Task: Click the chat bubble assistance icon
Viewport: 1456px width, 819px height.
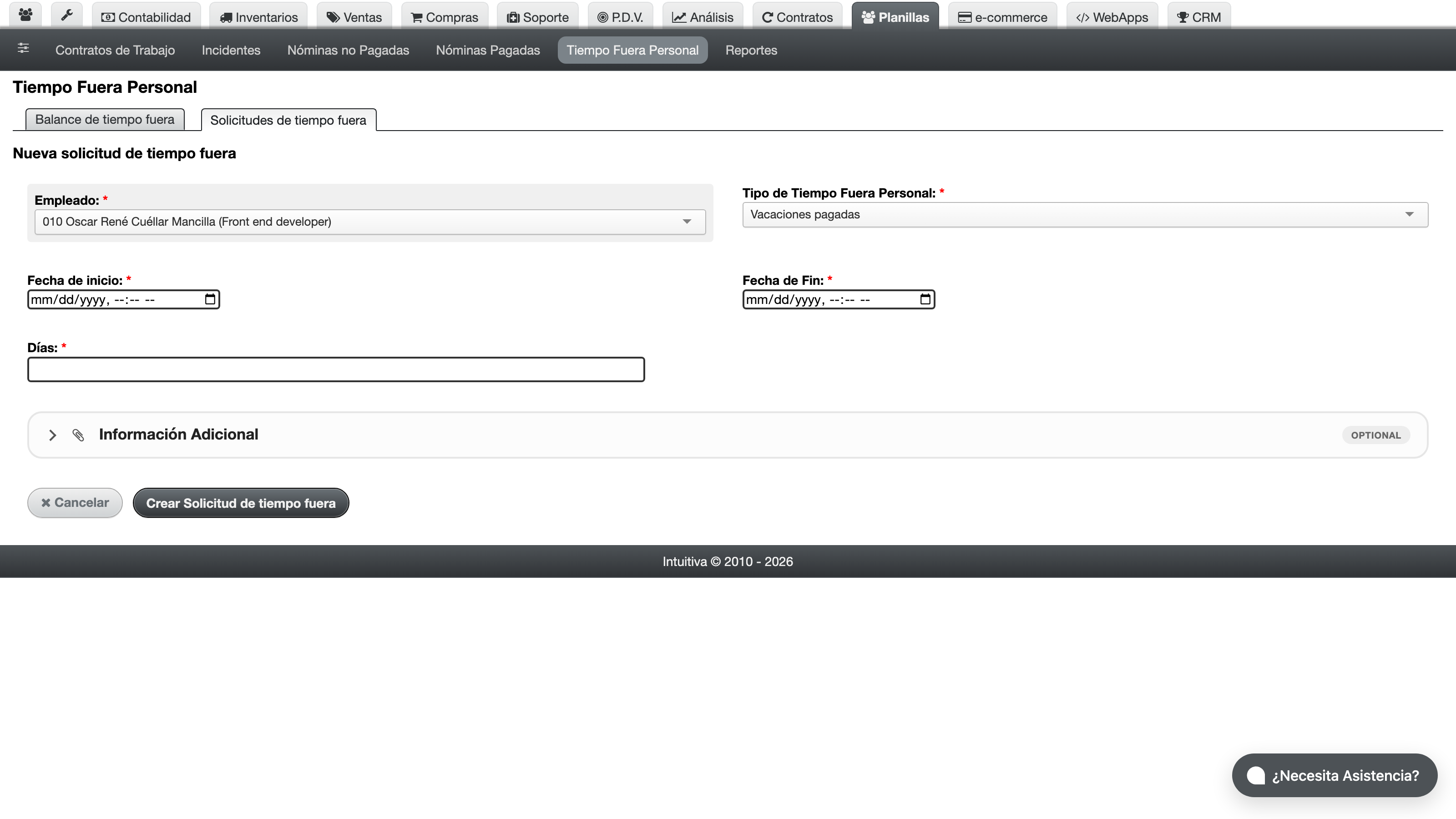Action: coord(1256,775)
